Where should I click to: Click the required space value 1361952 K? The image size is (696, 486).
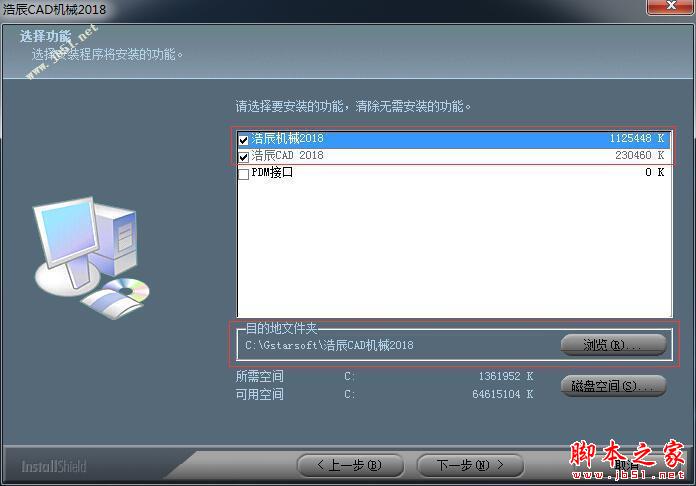coord(506,376)
